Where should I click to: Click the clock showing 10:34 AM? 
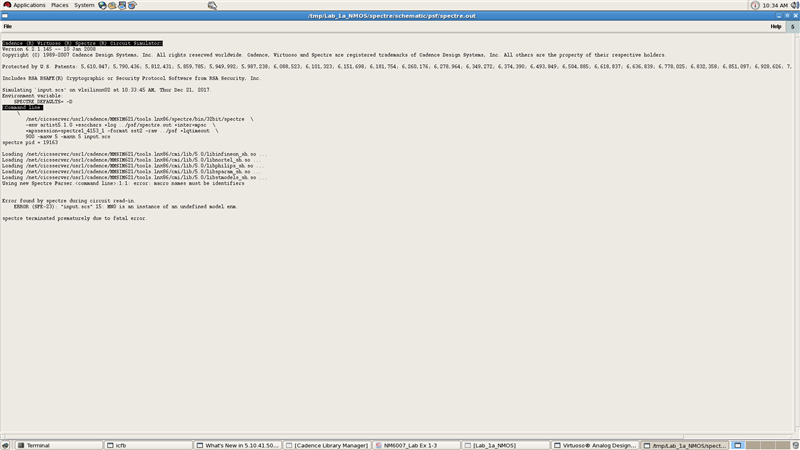(x=775, y=5)
